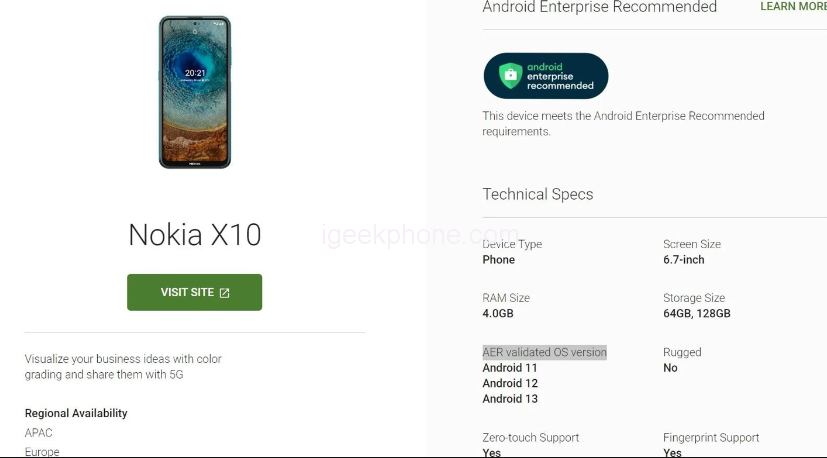Click the Fingerprint Support label

pos(711,437)
